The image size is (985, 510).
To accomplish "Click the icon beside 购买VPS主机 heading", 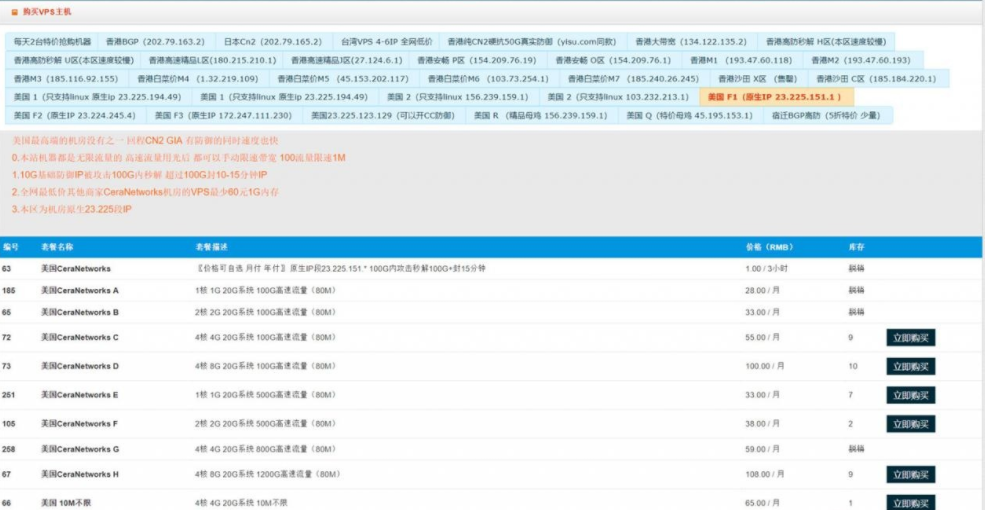I will (x=14, y=11).
